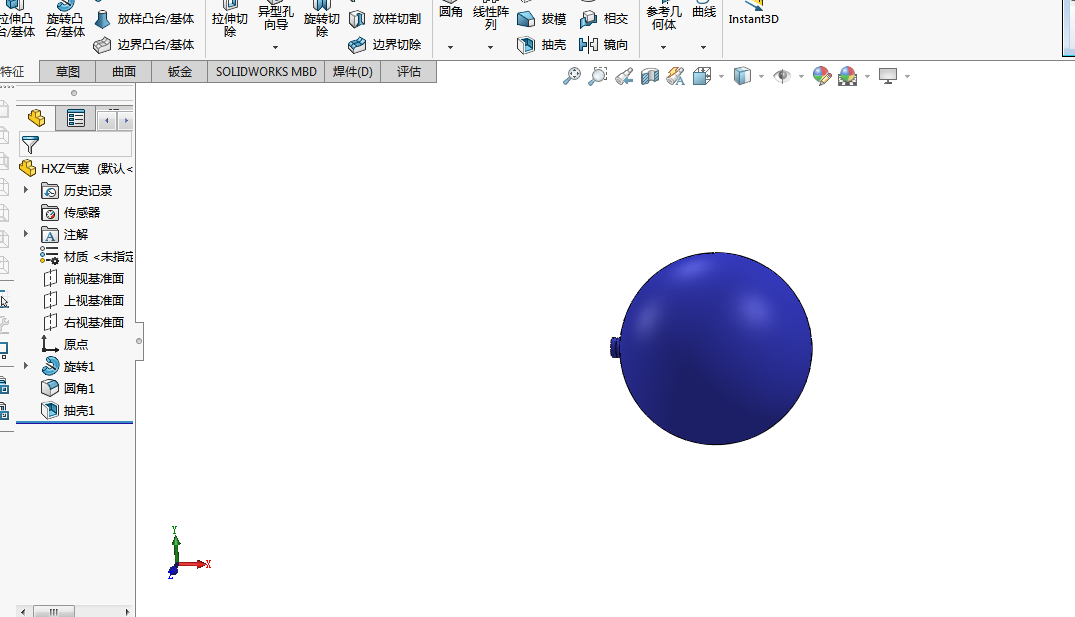Select the 放样凸台/基体 (Lofted Boss) tool
The width and height of the screenshot is (1075, 617).
click(145, 18)
